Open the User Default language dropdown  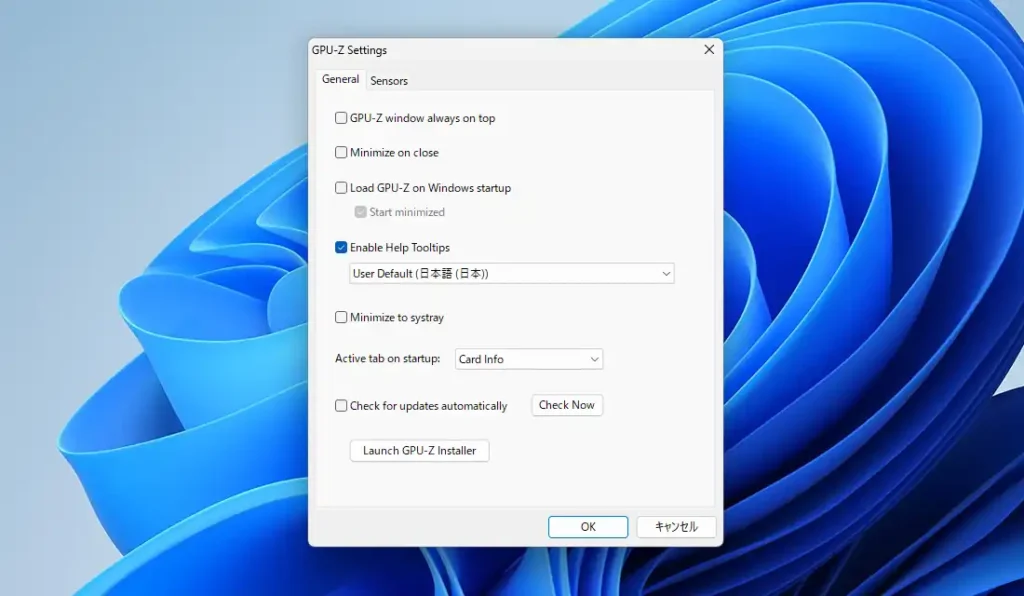[511, 274]
